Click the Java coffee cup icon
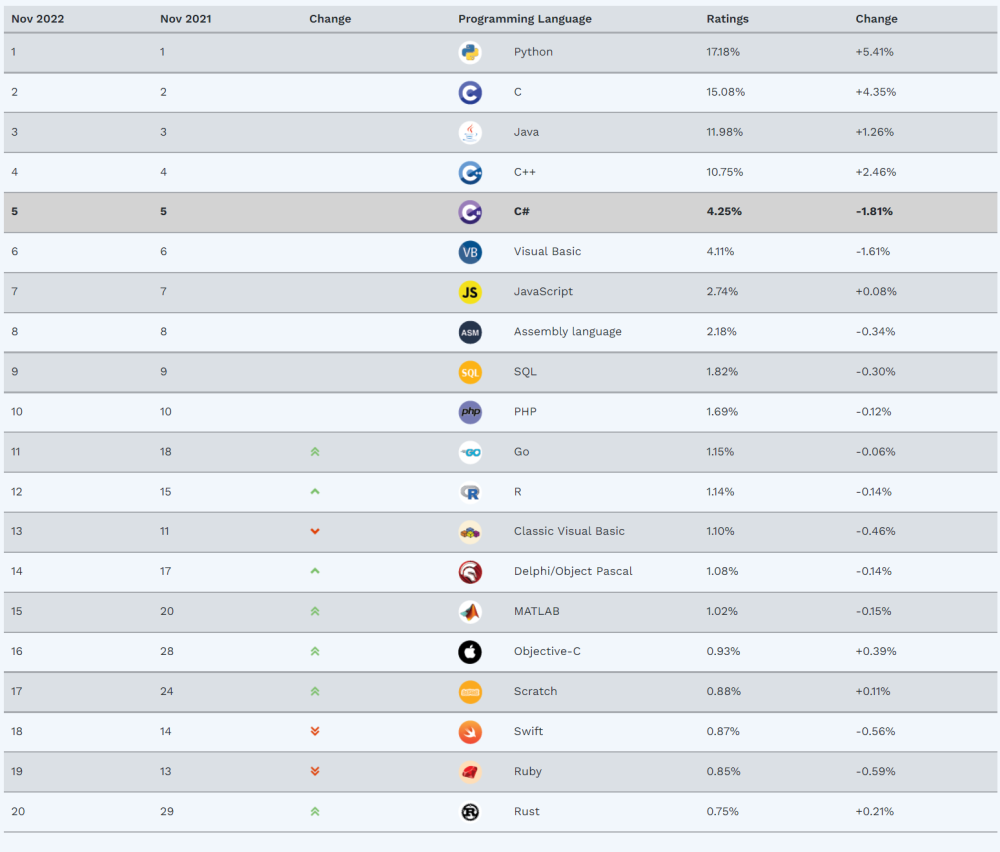The height and width of the screenshot is (852, 1000). tap(469, 132)
